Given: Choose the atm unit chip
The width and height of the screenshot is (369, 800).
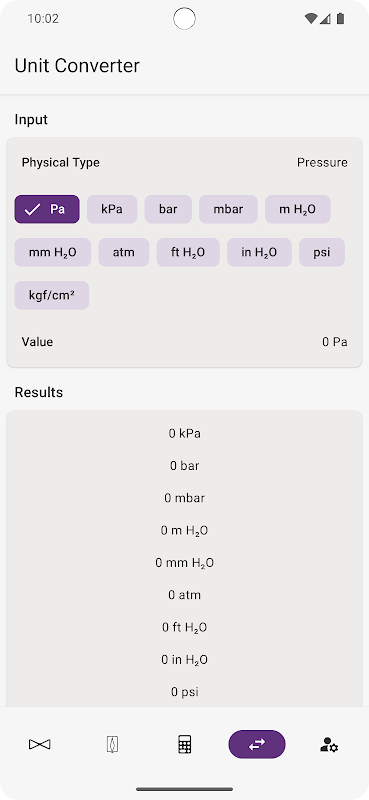Looking at the screenshot, I should pyautogui.click(x=124, y=252).
